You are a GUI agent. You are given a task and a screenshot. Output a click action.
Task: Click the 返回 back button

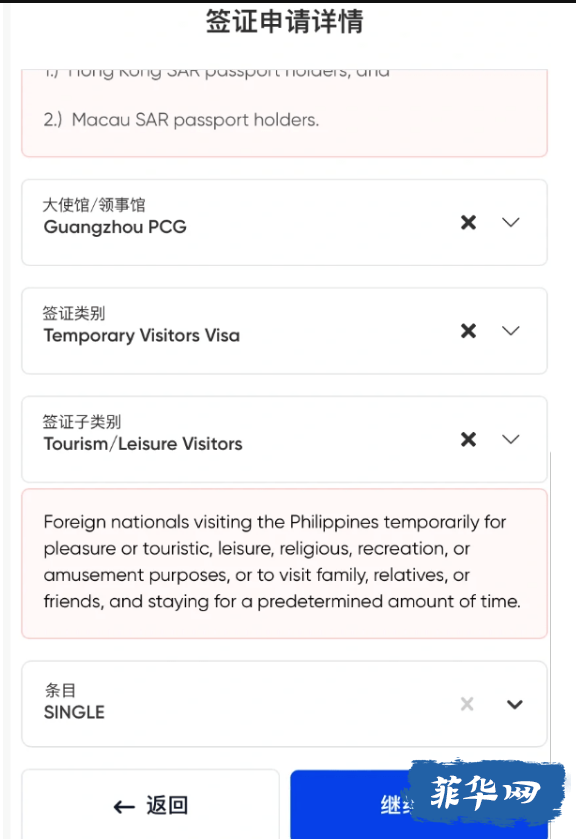[150, 804]
